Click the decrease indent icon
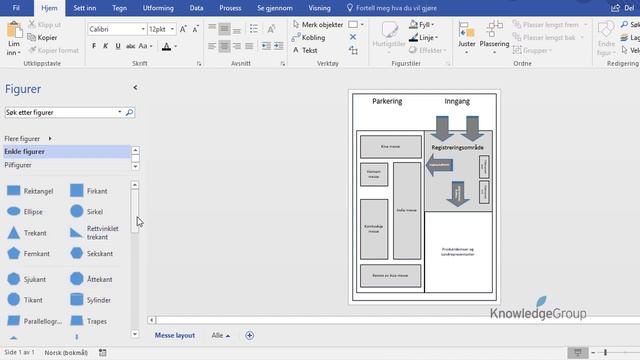This screenshot has width=640, height=360. 266,46
